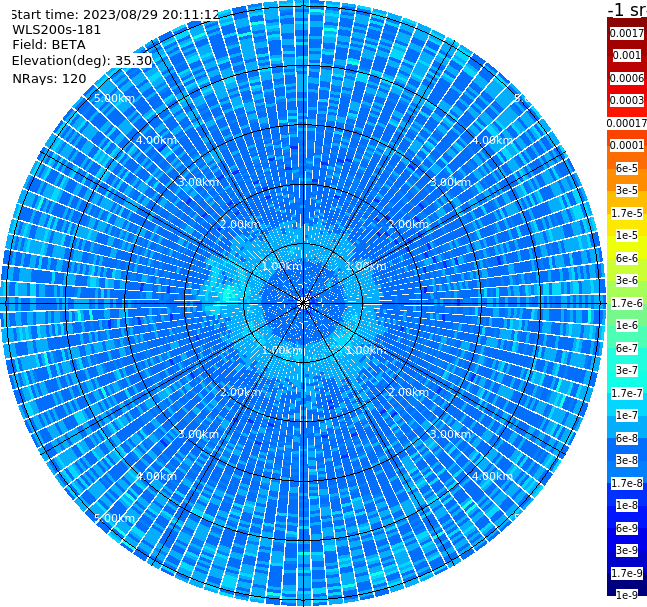This screenshot has width=647, height=607.
Task: Click the 1e-7 colorbar label
Action: 627,415
